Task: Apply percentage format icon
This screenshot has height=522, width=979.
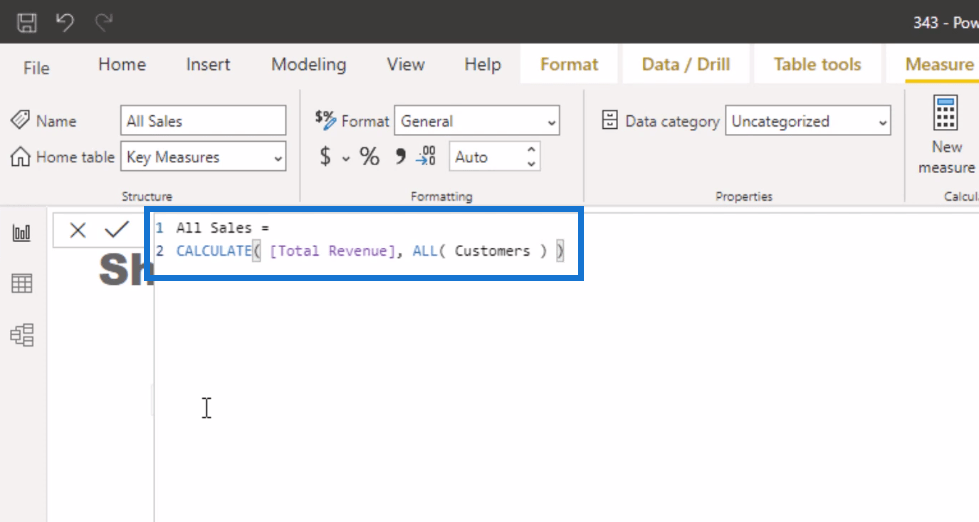Action: point(370,157)
